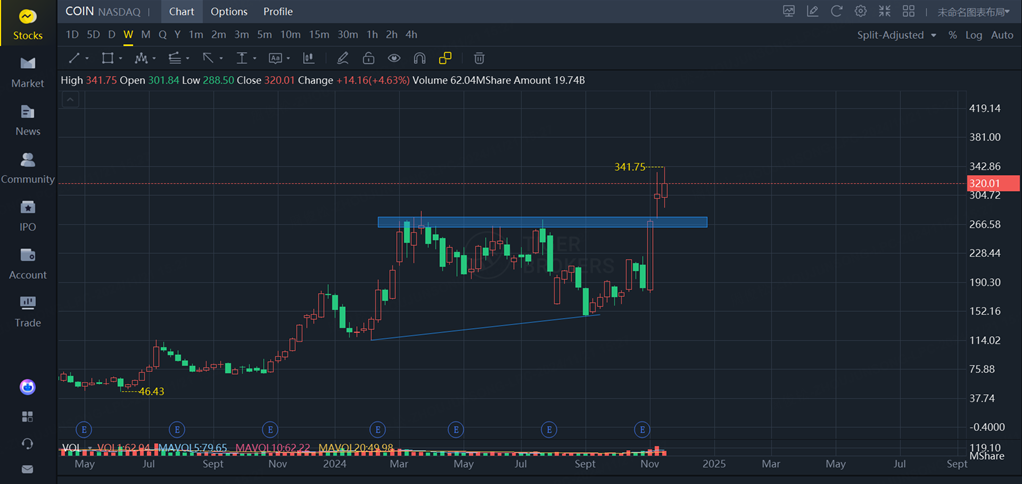Click the earnings E marker near Nov 2024
Viewport: 1022px width, 484px height.
(643, 429)
